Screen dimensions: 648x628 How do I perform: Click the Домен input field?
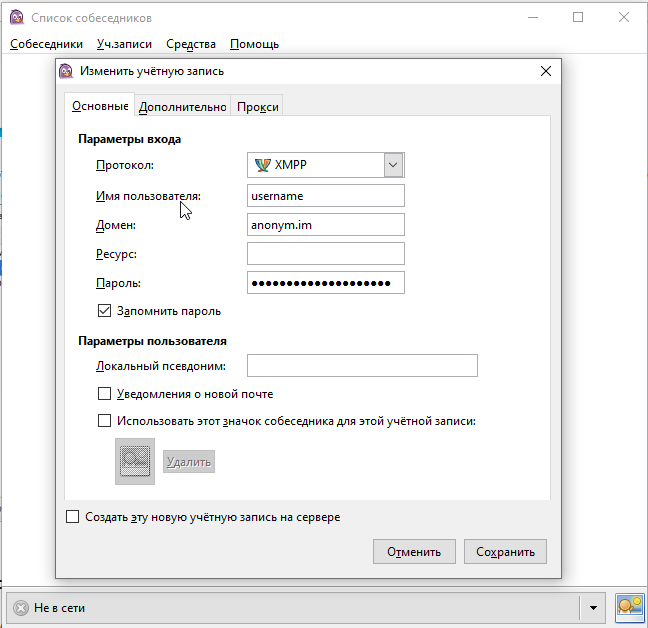click(x=325, y=225)
